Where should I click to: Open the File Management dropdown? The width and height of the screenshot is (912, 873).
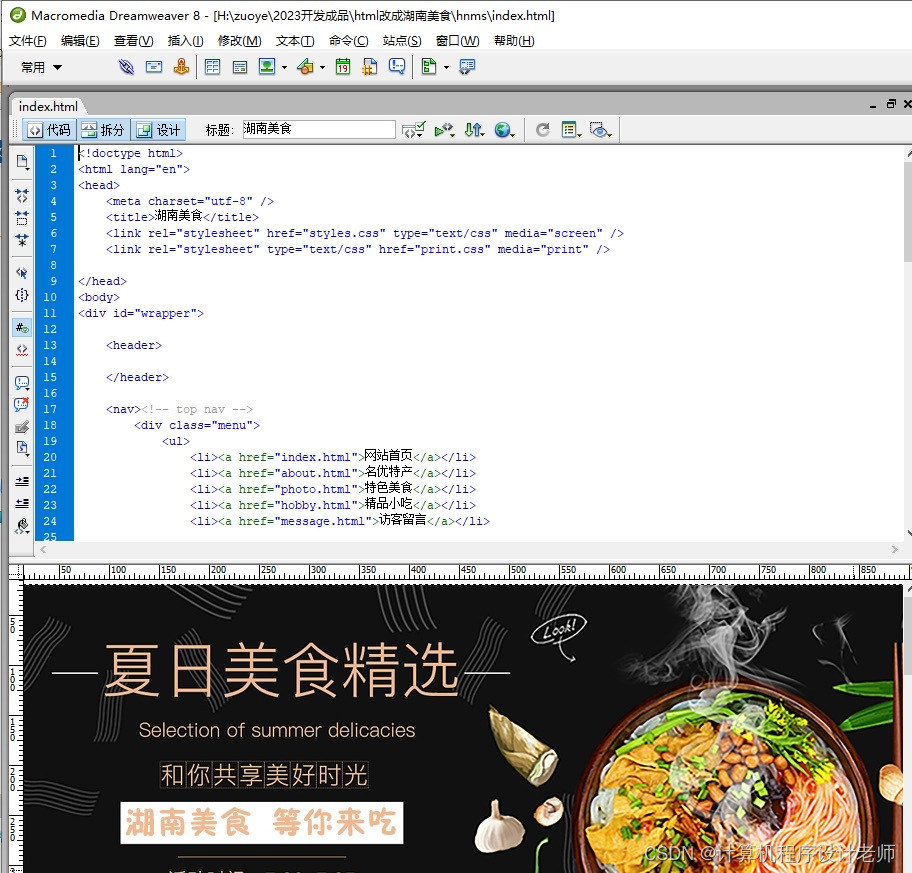[474, 130]
